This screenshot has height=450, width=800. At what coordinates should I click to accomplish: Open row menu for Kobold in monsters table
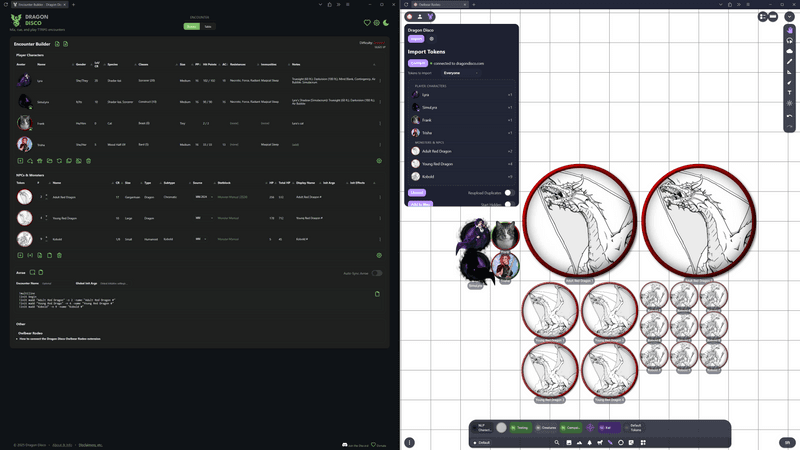coord(380,239)
